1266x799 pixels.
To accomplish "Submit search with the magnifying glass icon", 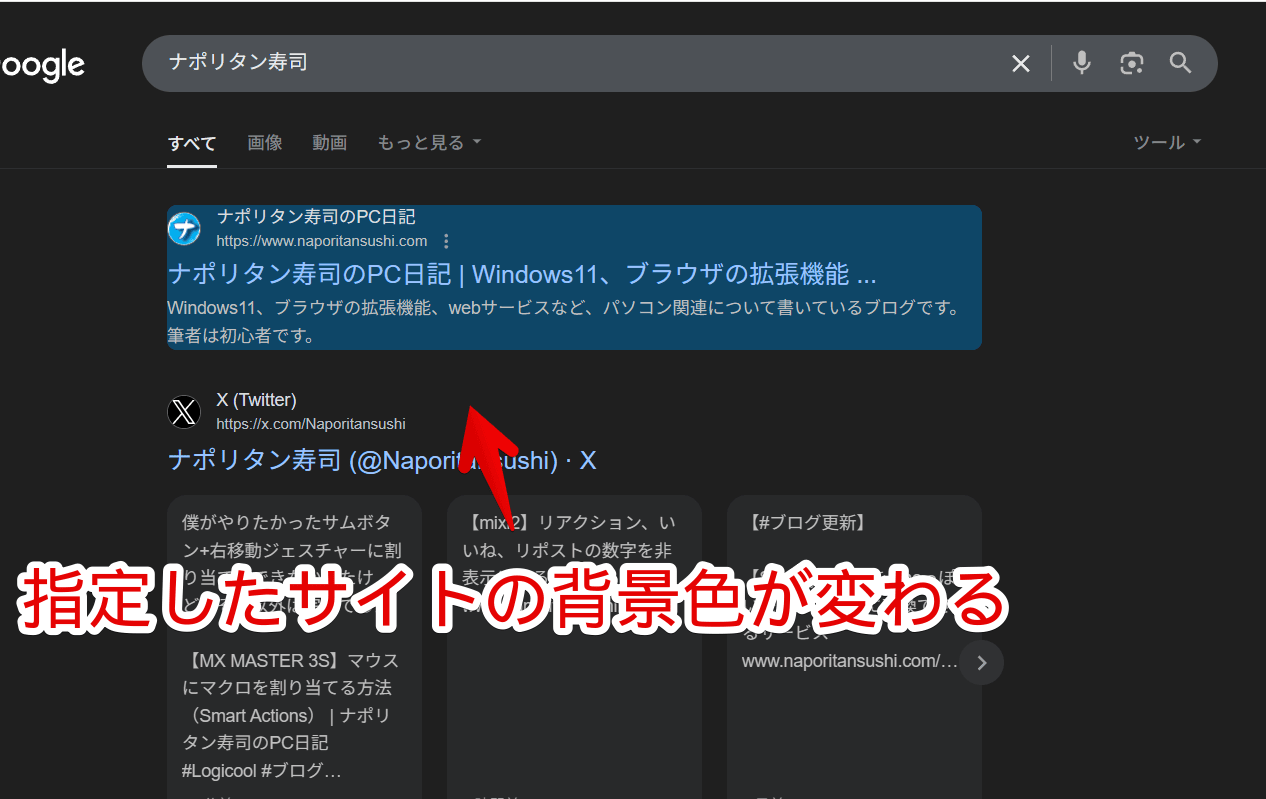I will [x=1181, y=64].
